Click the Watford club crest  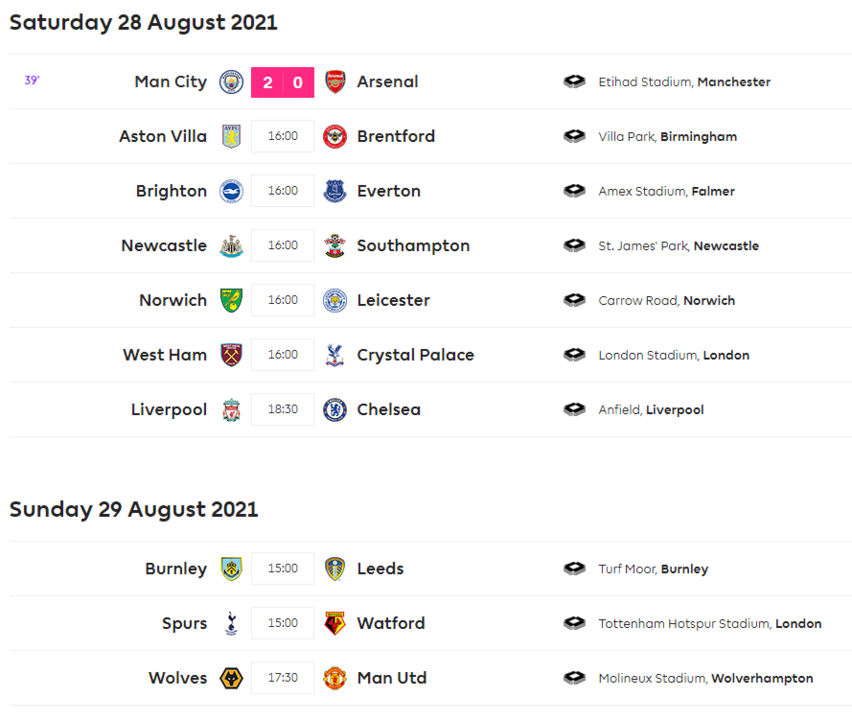coord(335,623)
